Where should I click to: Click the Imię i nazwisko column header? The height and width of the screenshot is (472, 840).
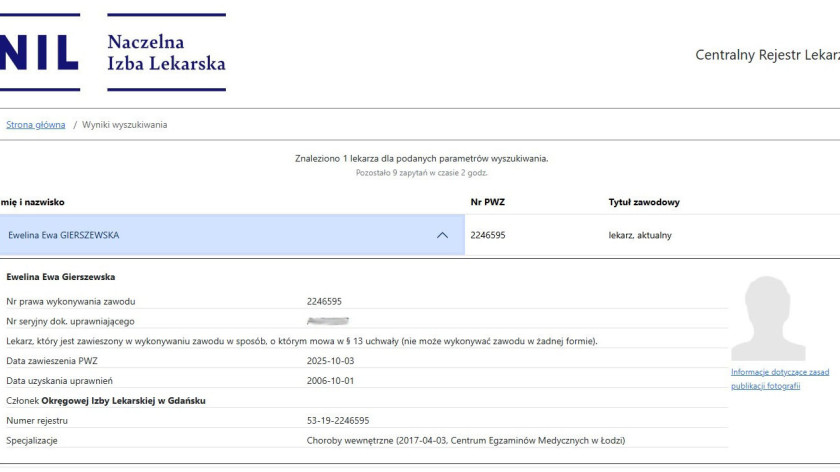click(32, 202)
